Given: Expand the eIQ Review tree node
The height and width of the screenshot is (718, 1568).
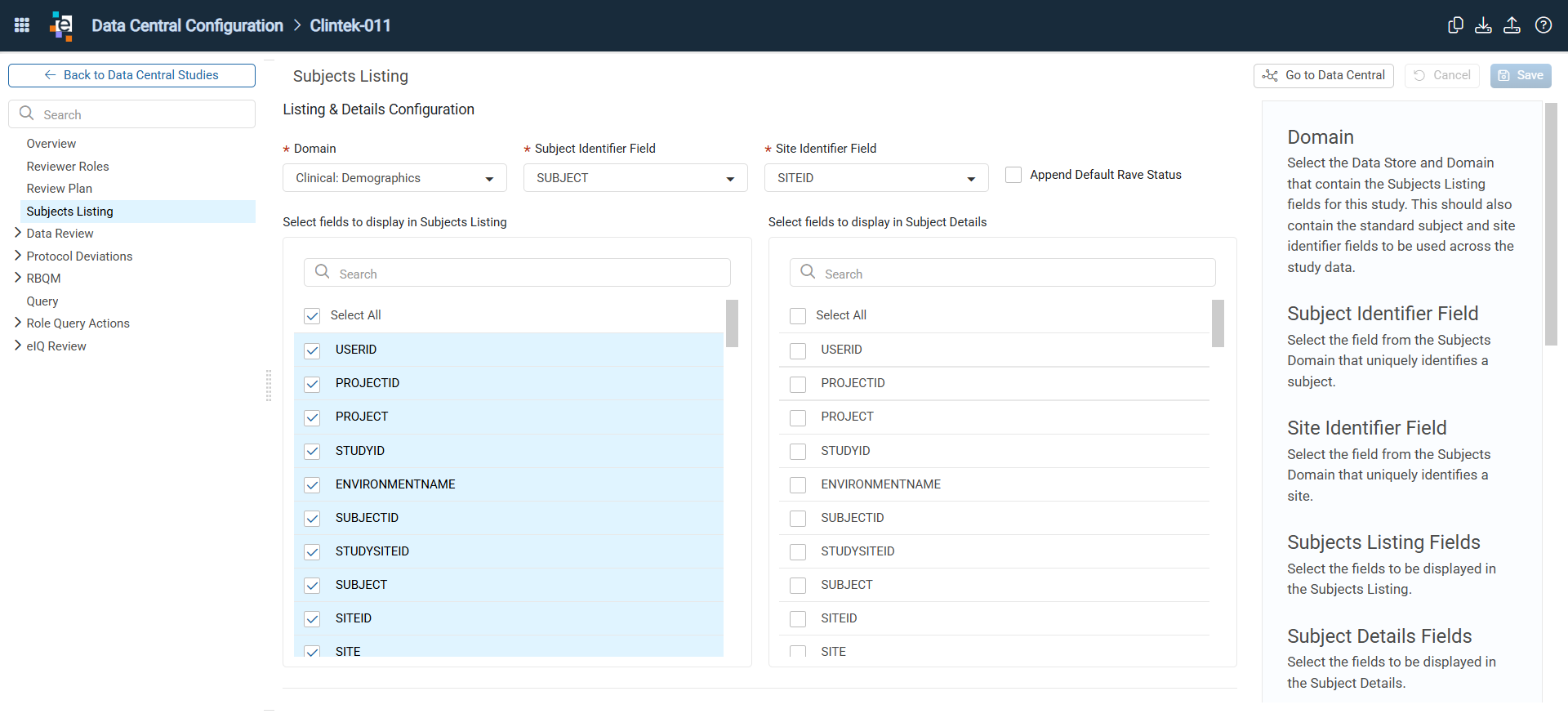Looking at the screenshot, I should tap(18, 346).
